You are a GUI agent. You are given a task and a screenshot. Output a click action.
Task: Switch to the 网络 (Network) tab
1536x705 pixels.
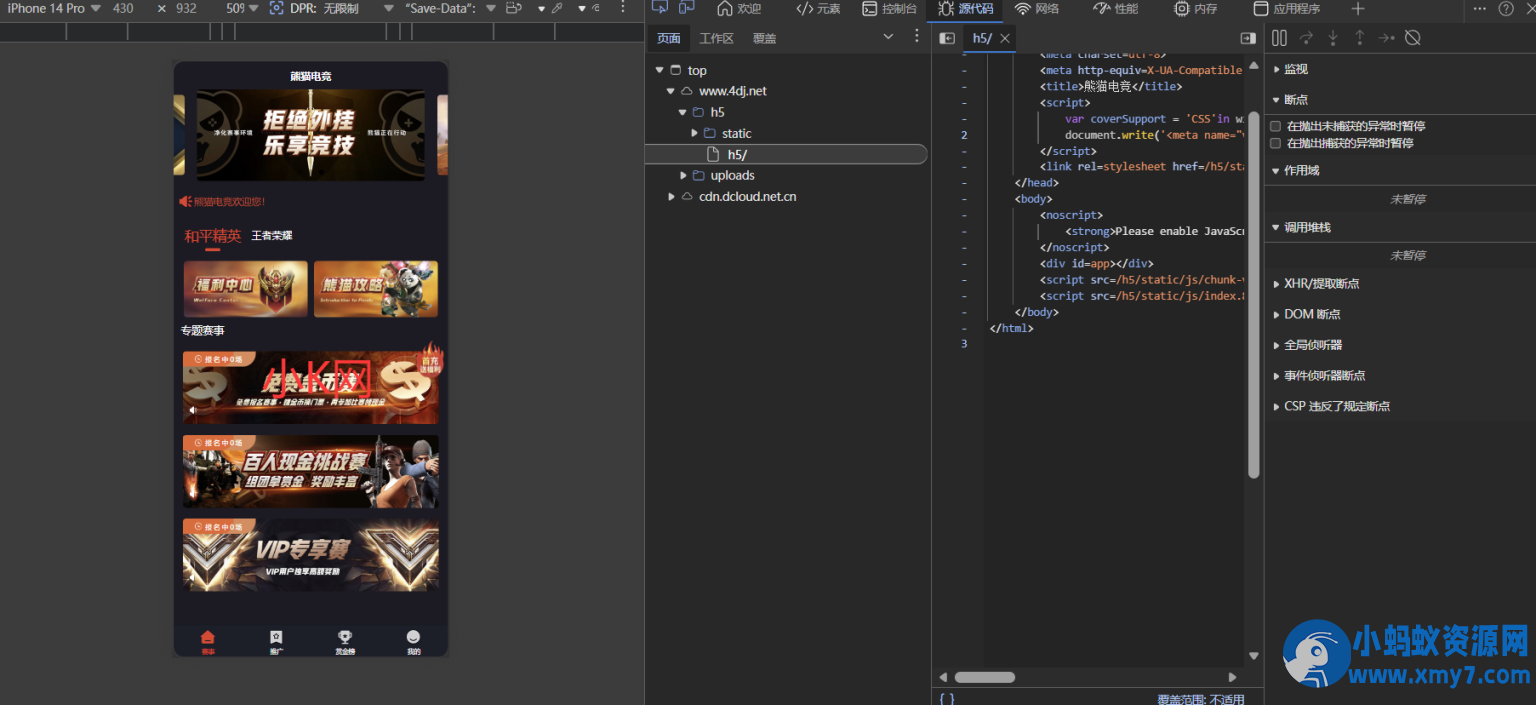point(1036,9)
